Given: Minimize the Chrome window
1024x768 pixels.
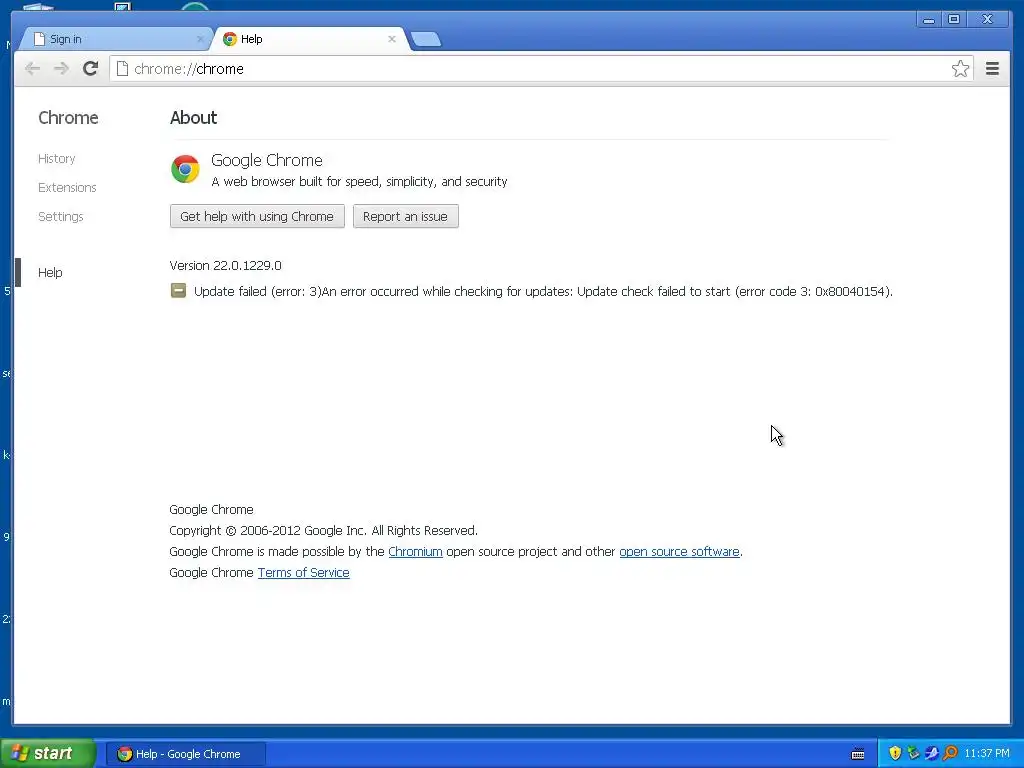Looking at the screenshot, I should 929,20.
